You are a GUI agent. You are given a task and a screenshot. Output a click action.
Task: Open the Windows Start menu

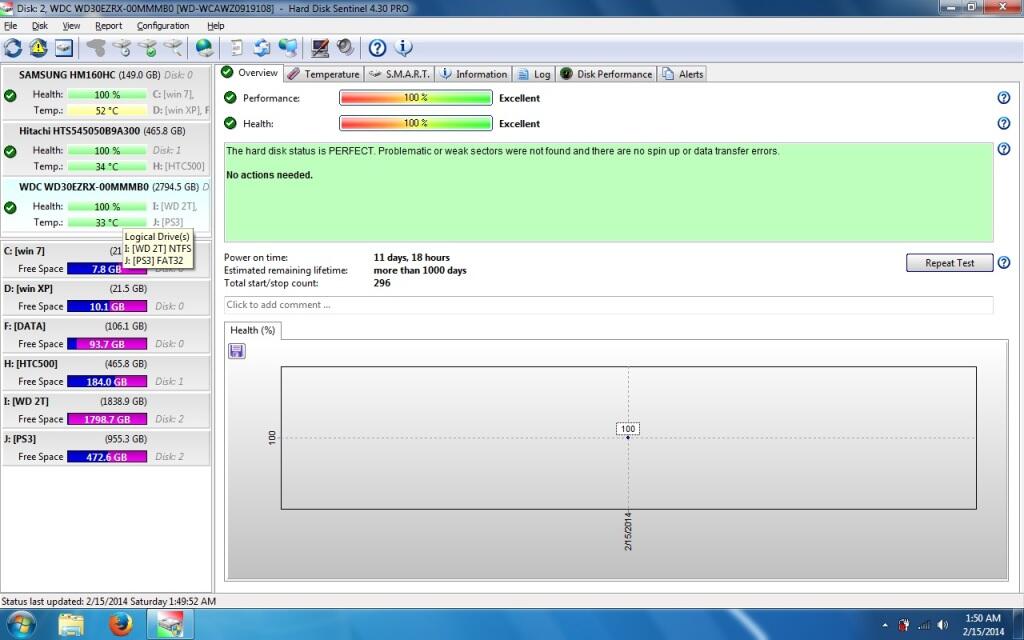click(x=20, y=624)
